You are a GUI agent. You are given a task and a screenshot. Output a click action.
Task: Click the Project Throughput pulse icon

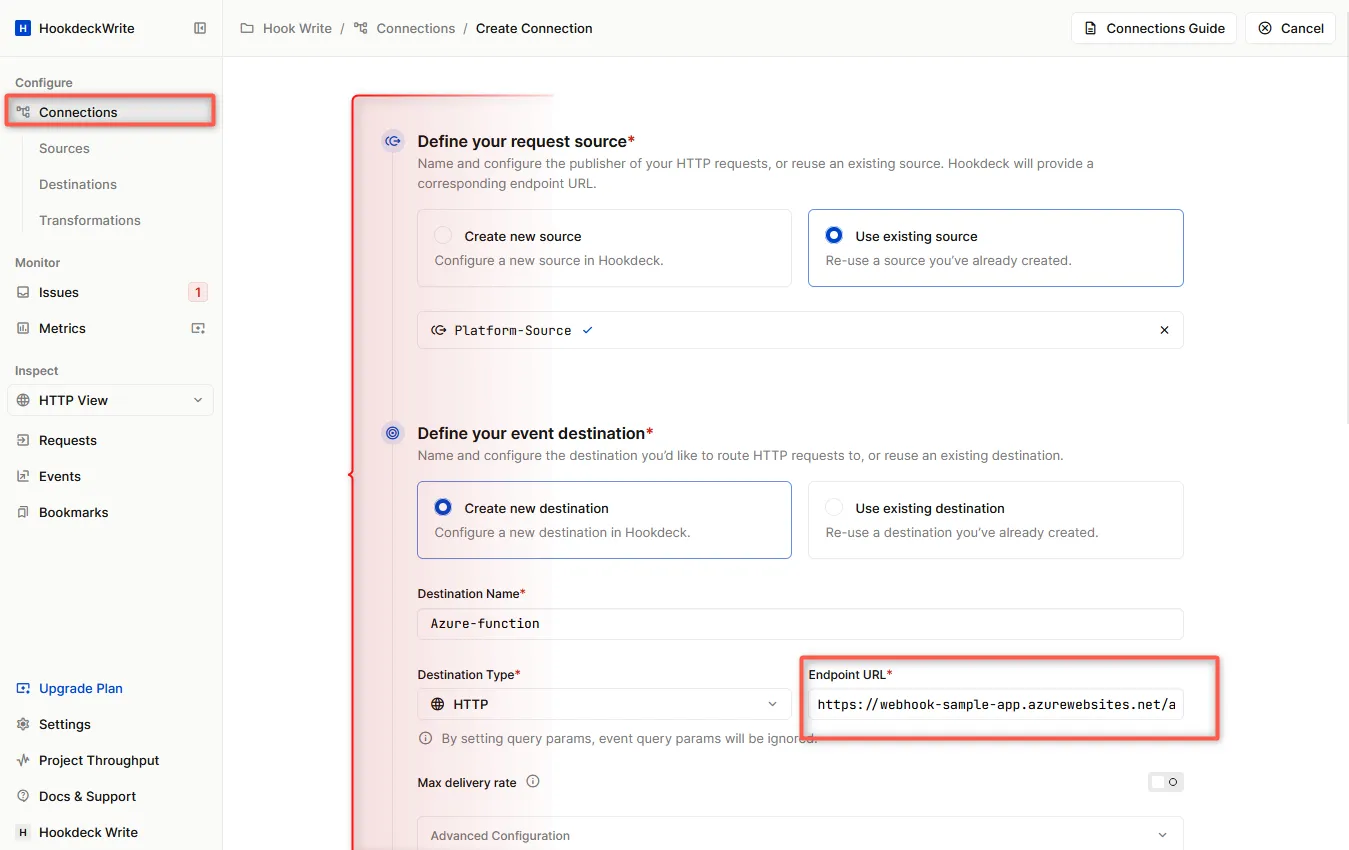tap(23, 760)
